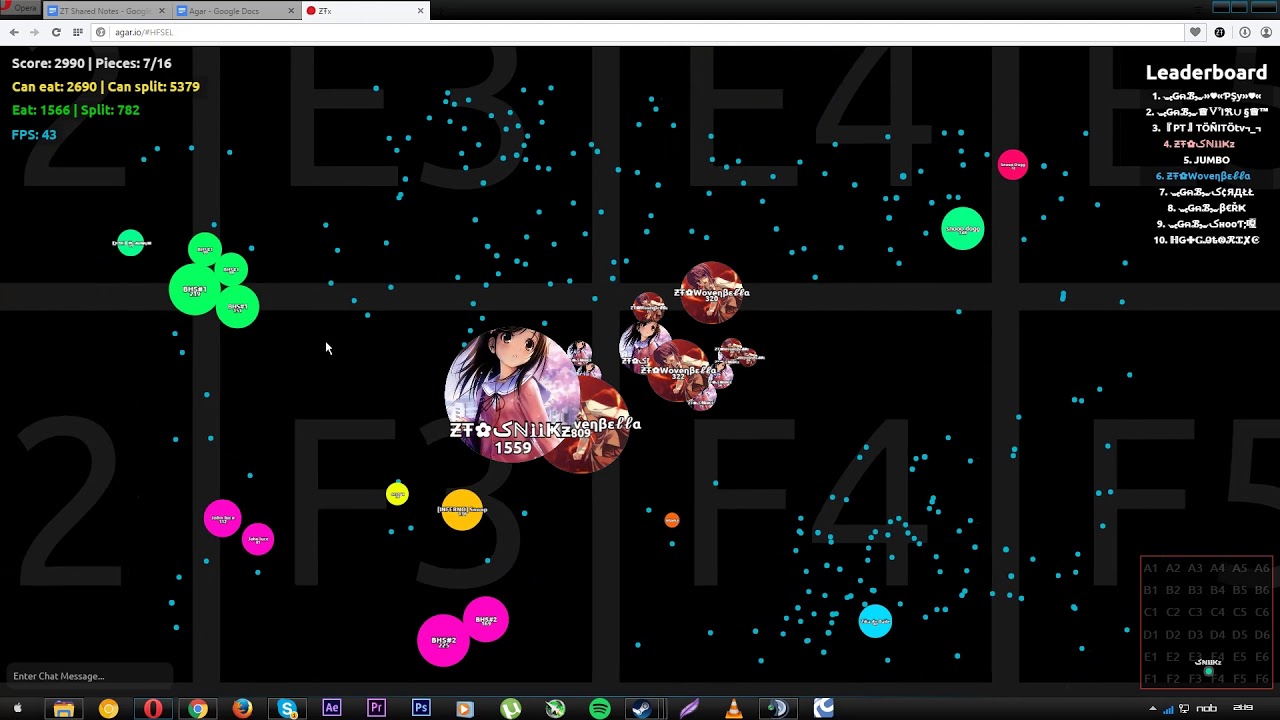
Task: Focus the agar.io address bar
Action: [x=640, y=32]
